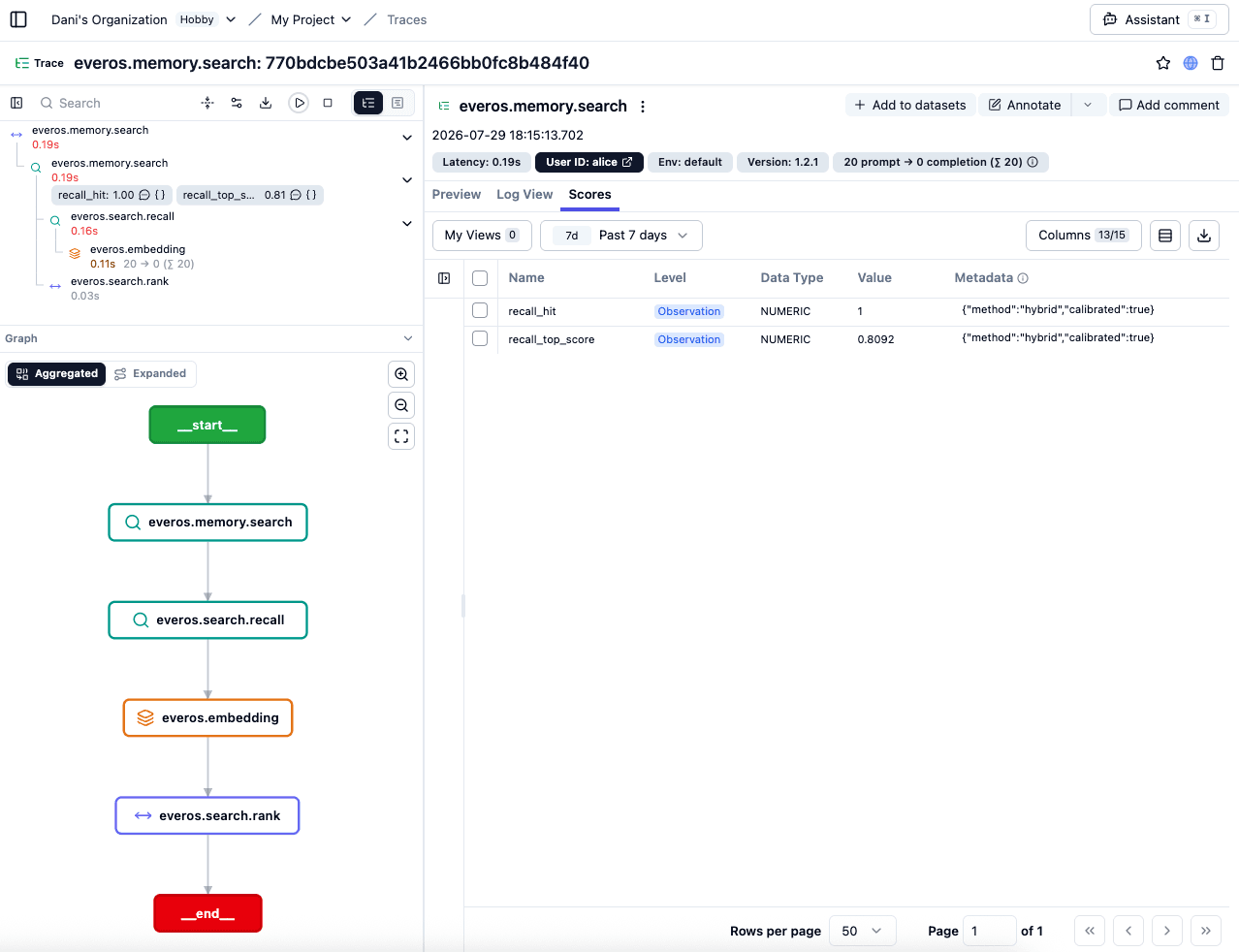Expand root everos.memory.search chevron
The image size is (1239, 952).
point(407,138)
